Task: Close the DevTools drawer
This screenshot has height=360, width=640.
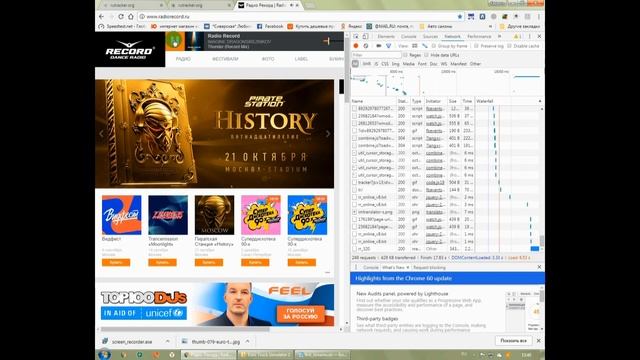Action: [539, 267]
